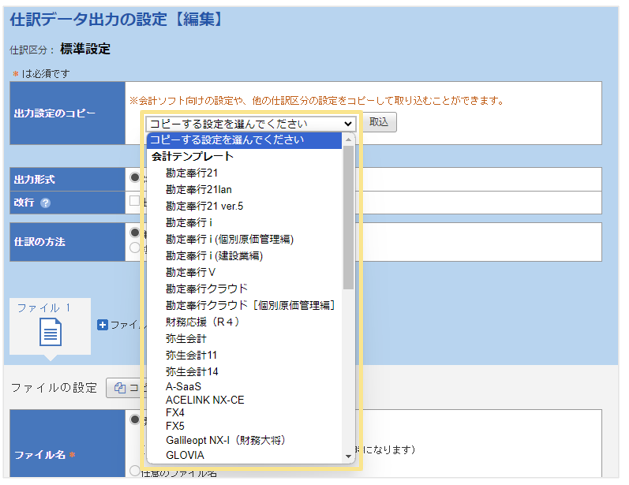Click the blue plus add-file icon
The image size is (629, 485).
pyautogui.click(x=102, y=324)
